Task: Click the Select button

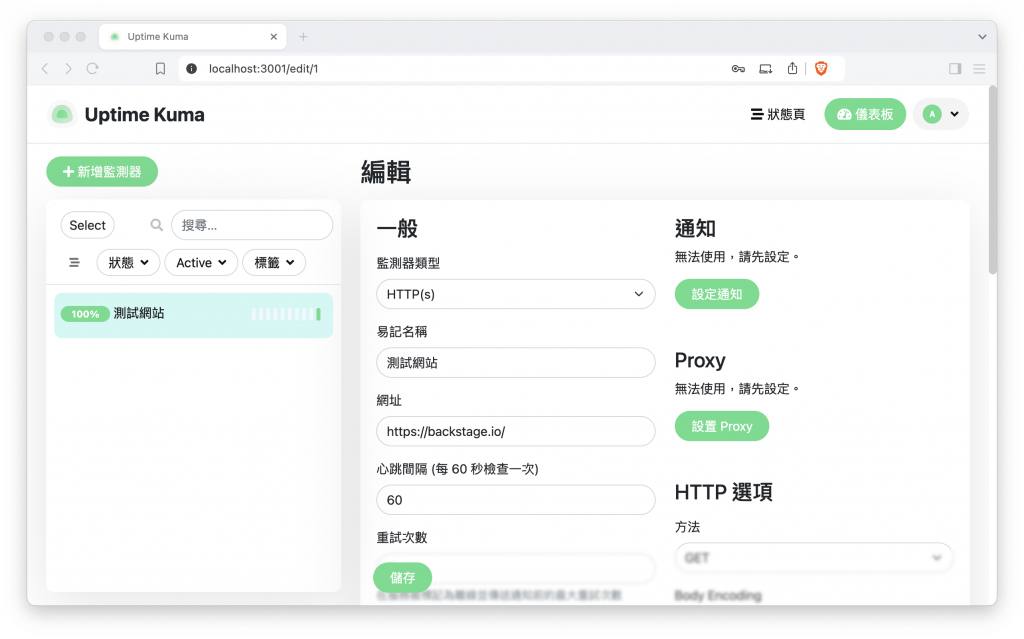Action: (x=88, y=225)
